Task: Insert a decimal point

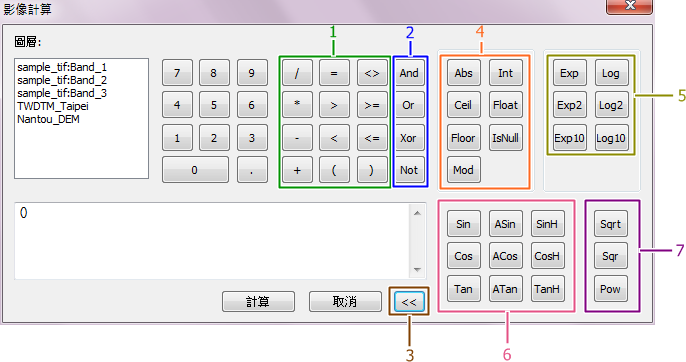Action: [x=252, y=170]
